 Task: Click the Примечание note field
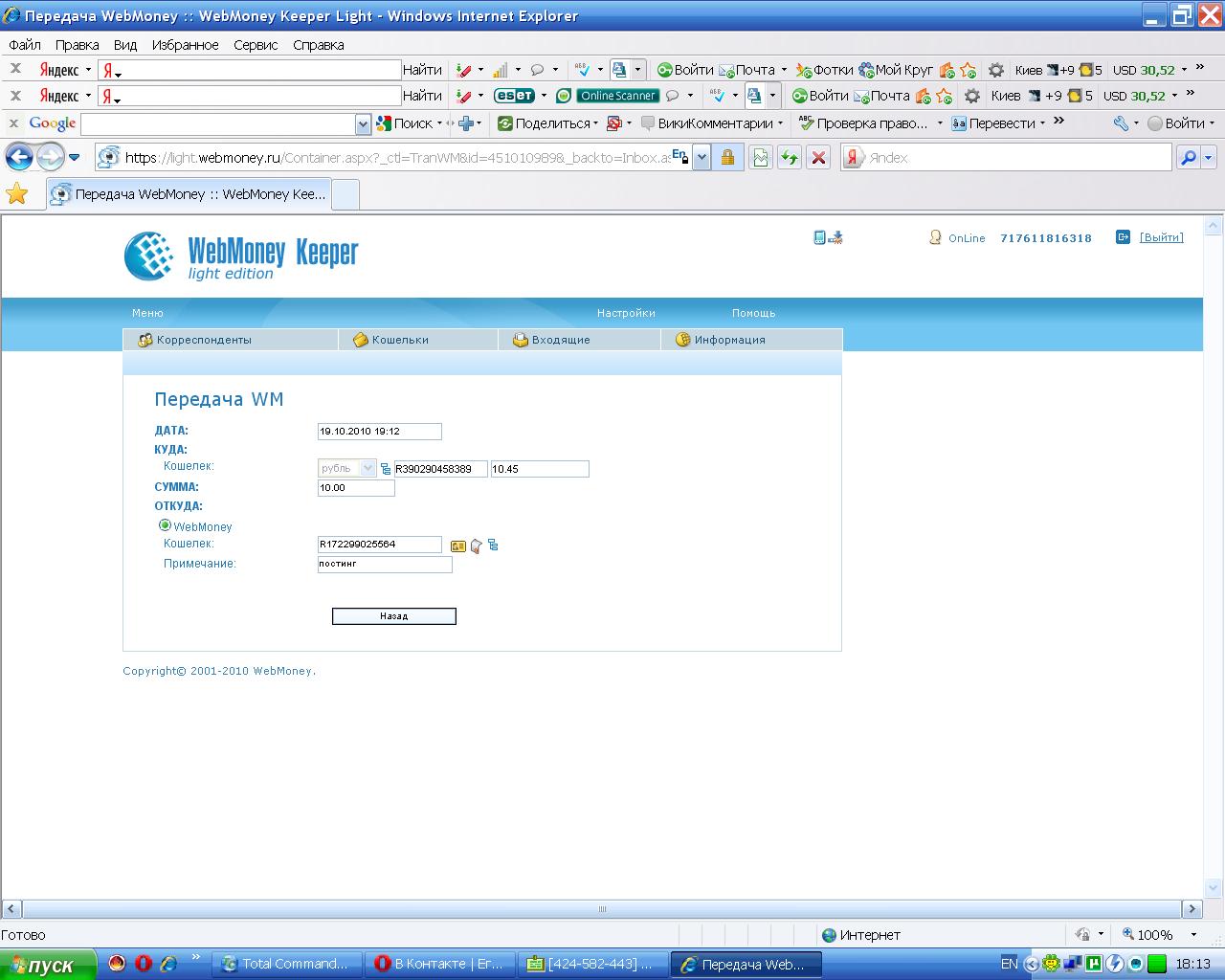(x=385, y=565)
